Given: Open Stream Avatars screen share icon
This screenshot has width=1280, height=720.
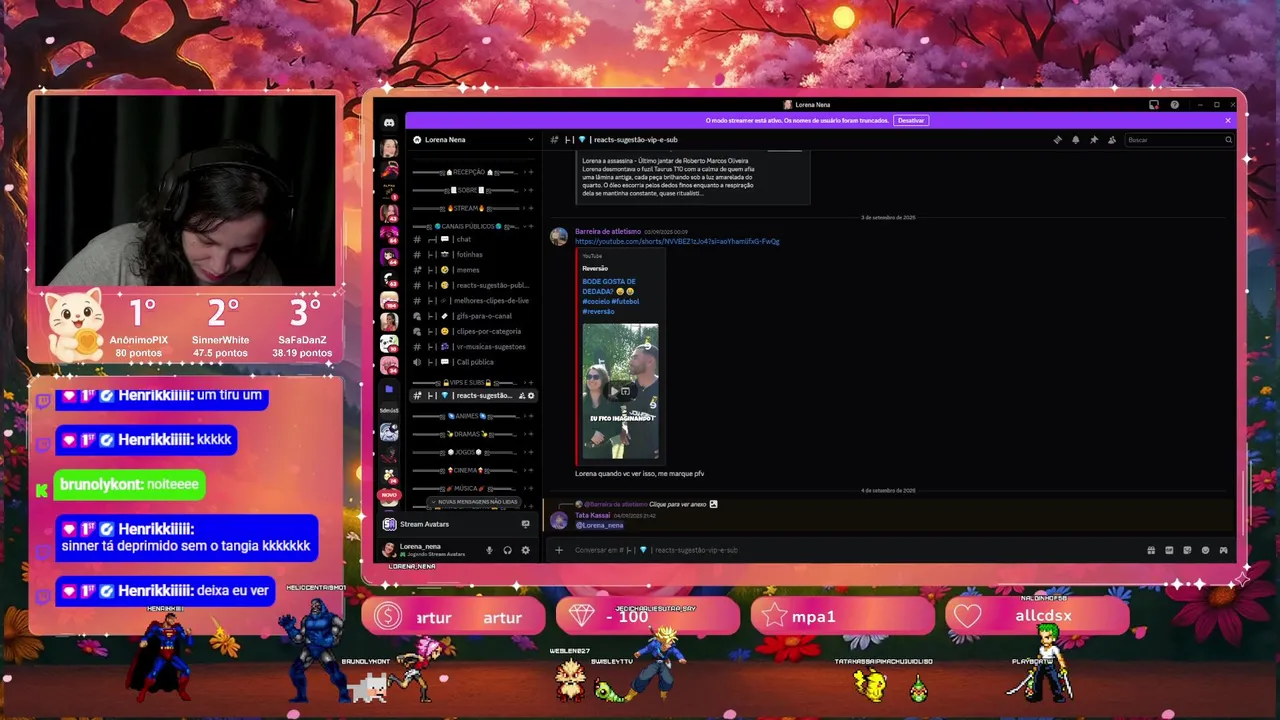Looking at the screenshot, I should (x=525, y=524).
